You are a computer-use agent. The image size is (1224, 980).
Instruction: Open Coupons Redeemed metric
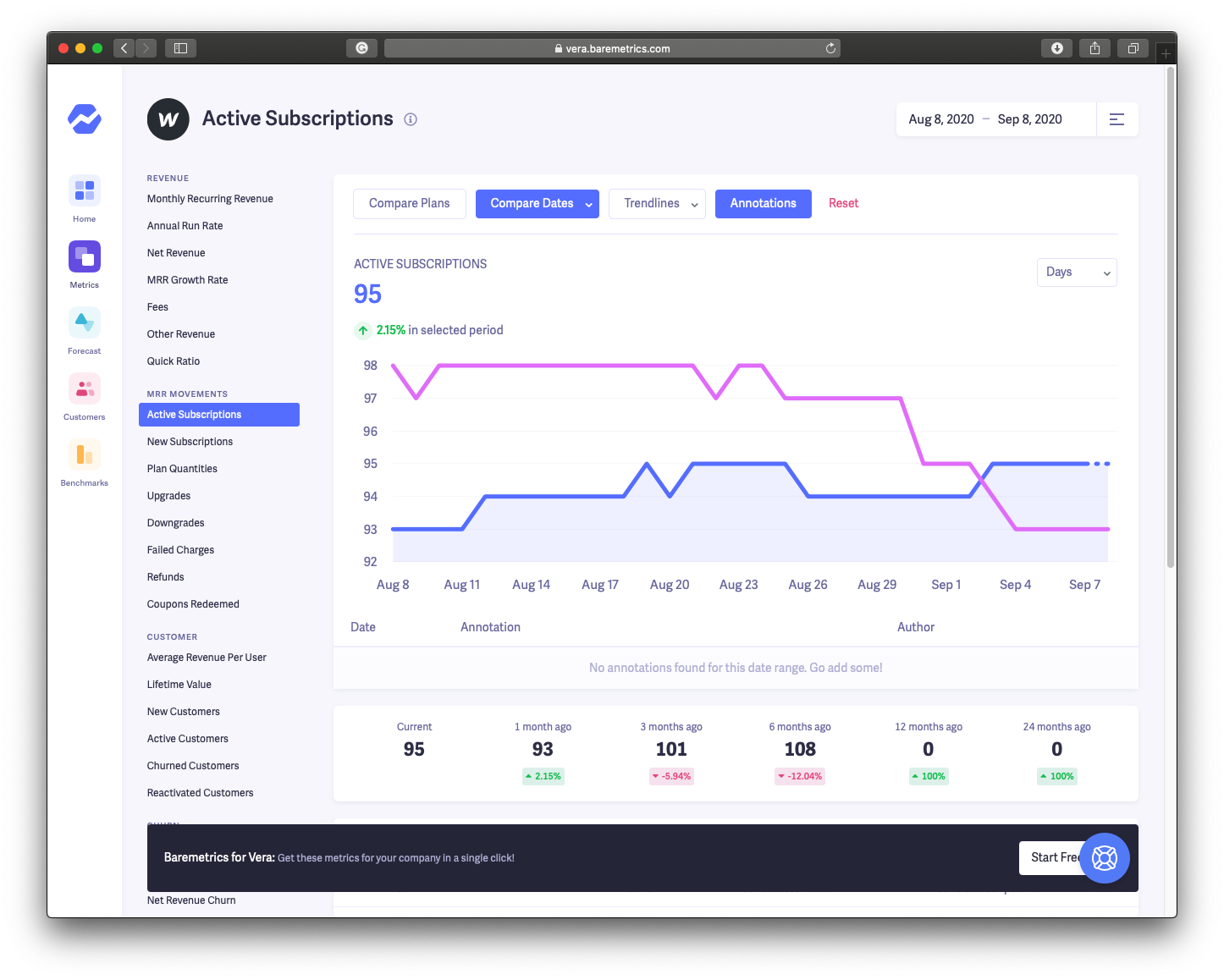pos(193,604)
